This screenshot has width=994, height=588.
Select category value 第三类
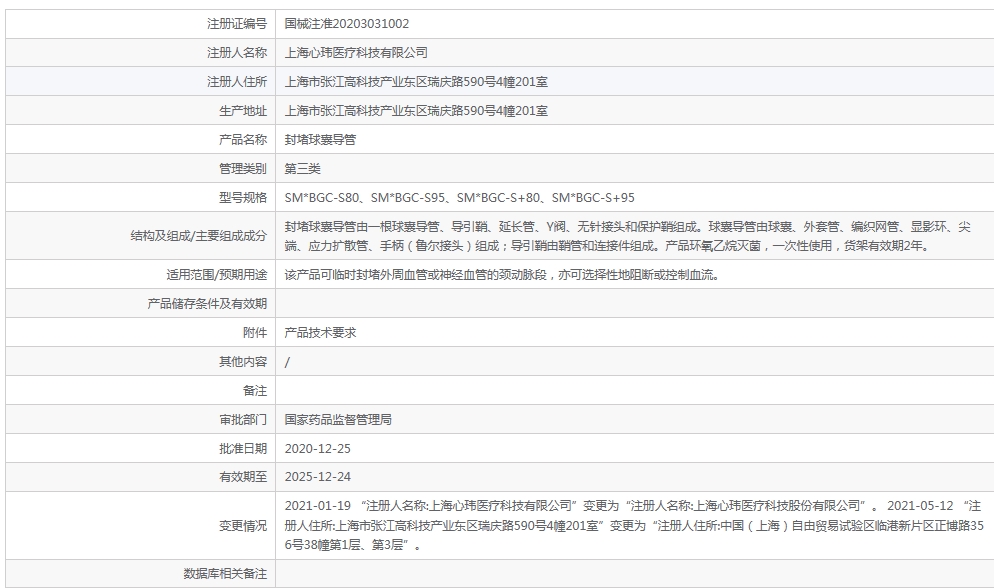click(302, 169)
